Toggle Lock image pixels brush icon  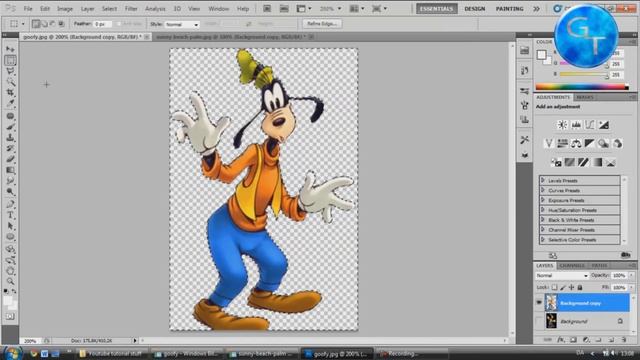(x=563, y=287)
